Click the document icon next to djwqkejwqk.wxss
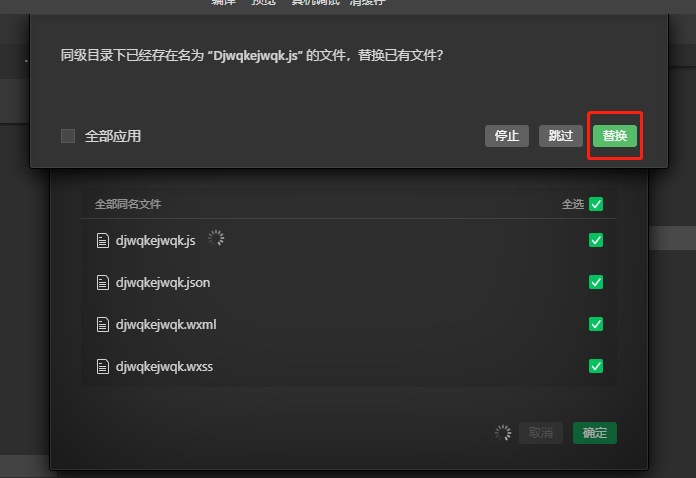 pos(103,367)
